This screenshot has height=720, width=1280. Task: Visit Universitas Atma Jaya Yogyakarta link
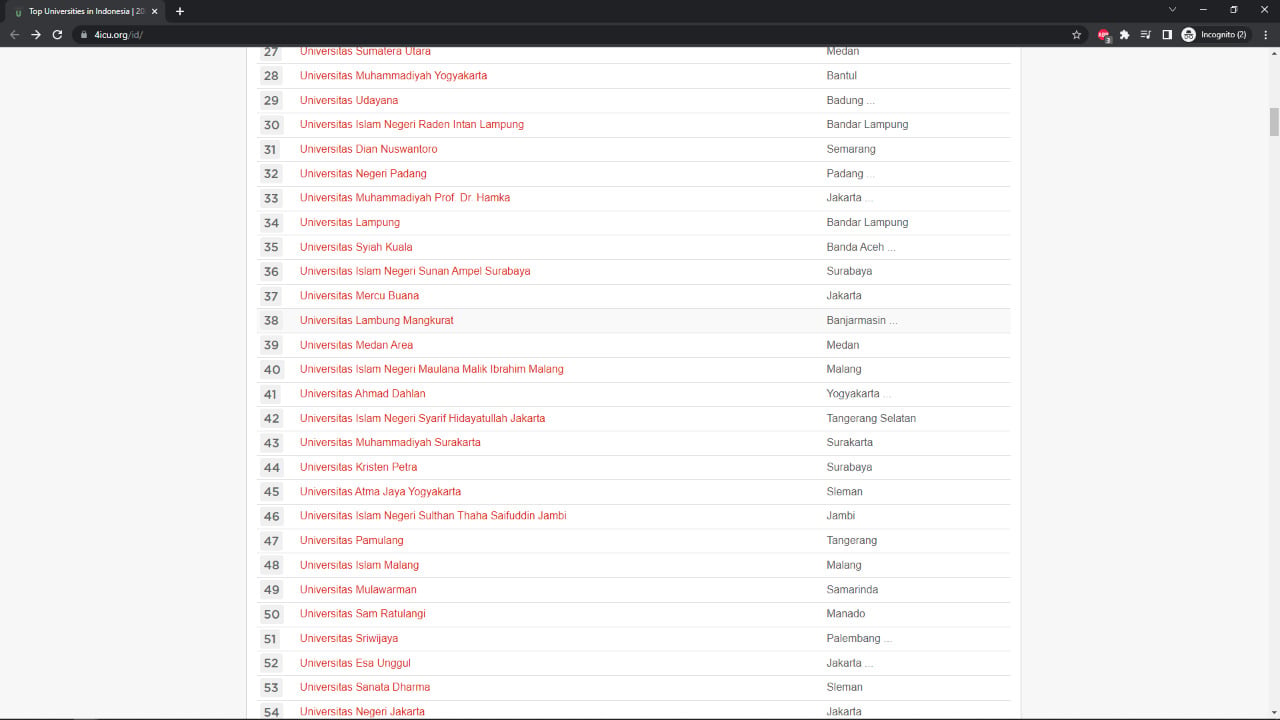point(380,492)
